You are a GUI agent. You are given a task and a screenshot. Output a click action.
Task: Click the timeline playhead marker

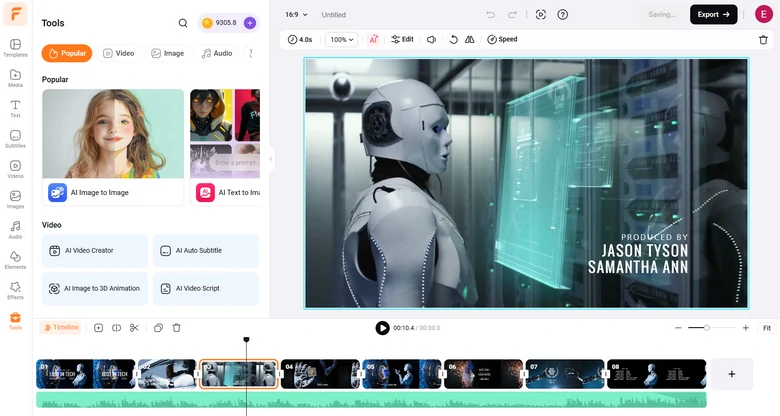coord(246,339)
